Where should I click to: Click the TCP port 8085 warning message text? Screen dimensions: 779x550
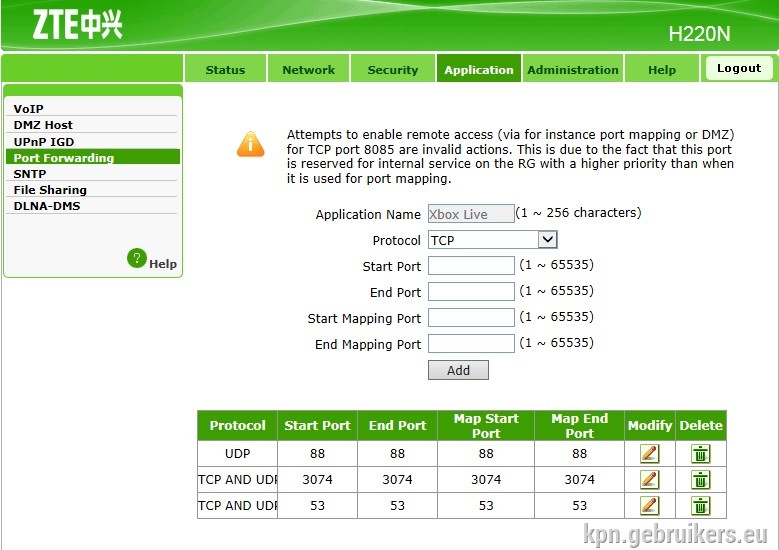pos(510,157)
